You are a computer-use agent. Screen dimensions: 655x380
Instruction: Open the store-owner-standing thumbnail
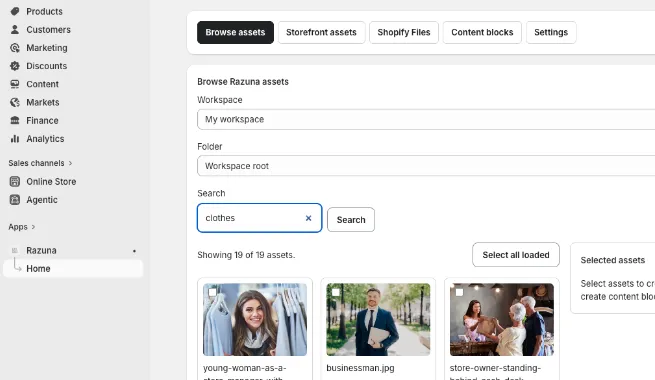pyautogui.click(x=502, y=320)
